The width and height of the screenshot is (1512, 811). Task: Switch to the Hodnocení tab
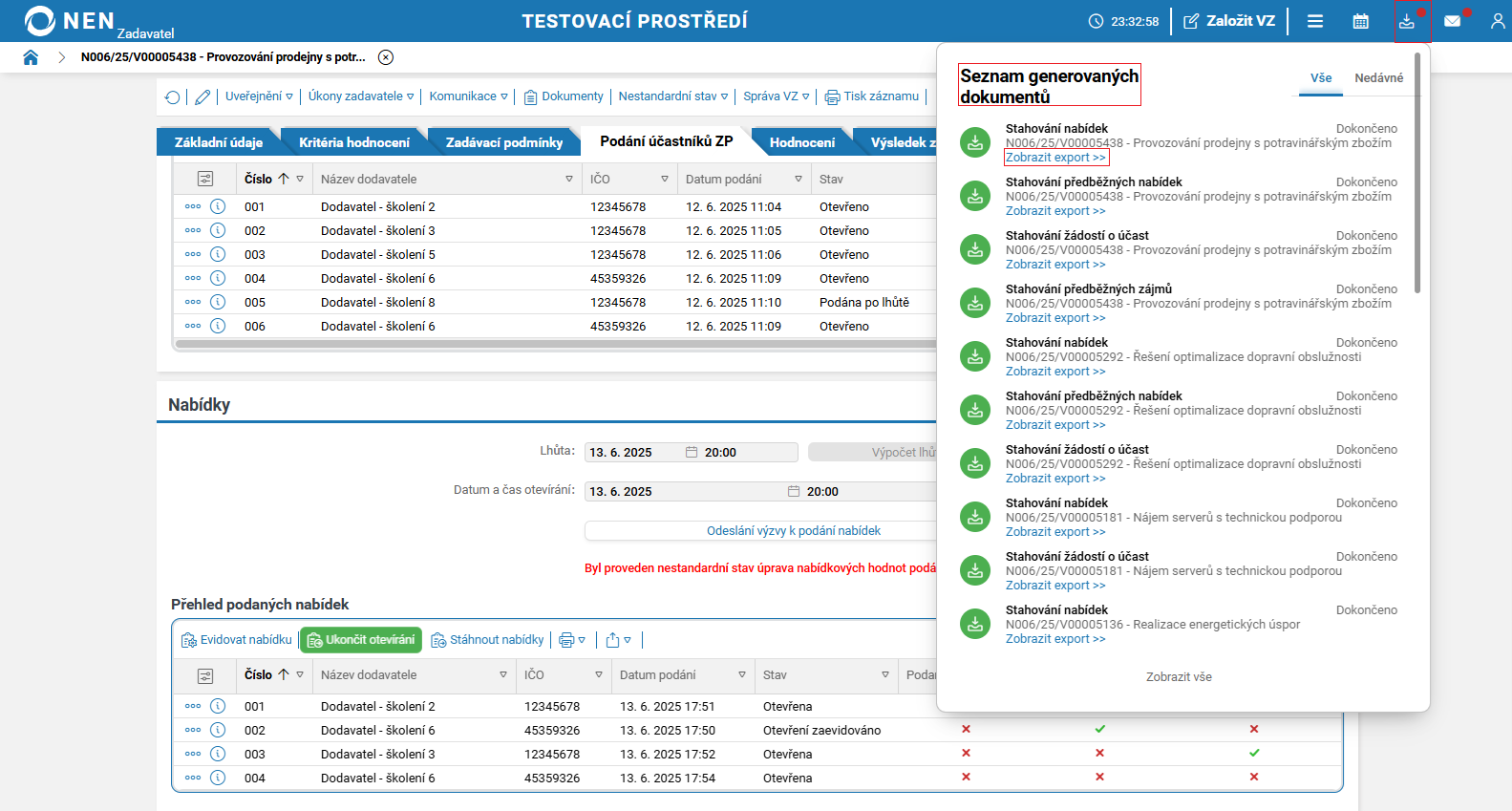point(801,142)
